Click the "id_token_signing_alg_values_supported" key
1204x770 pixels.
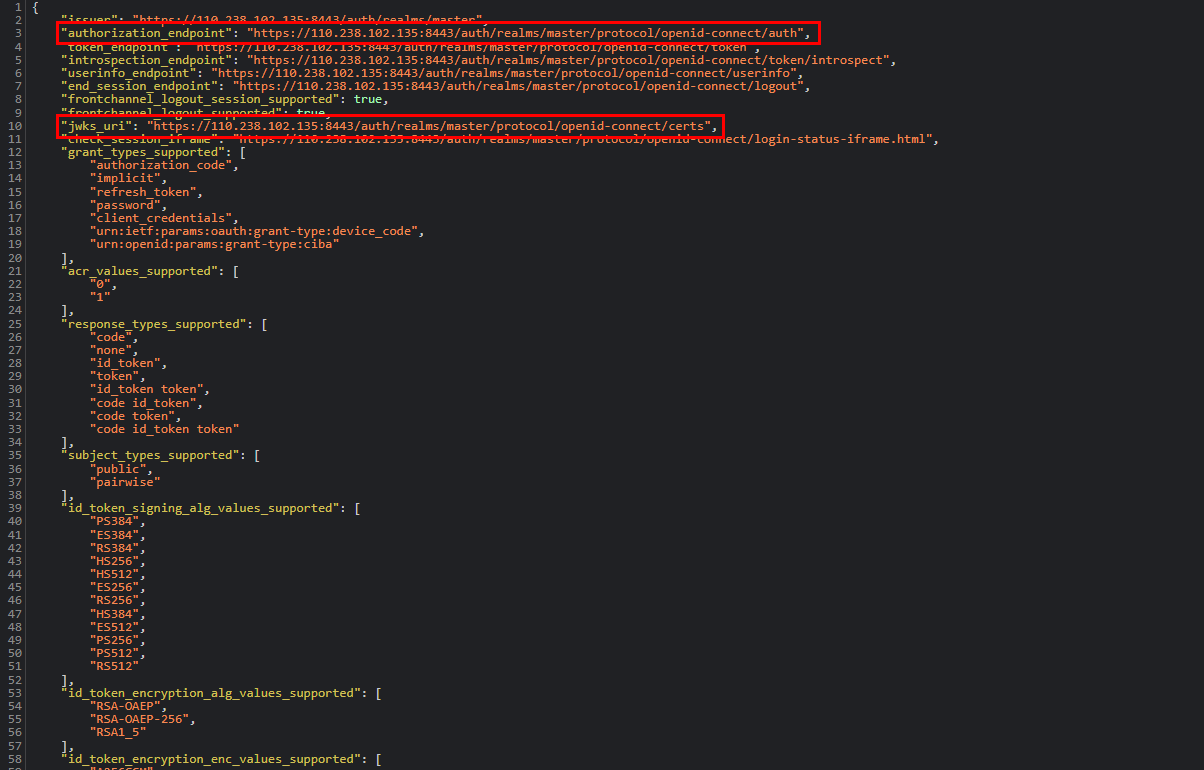[x=200, y=507]
